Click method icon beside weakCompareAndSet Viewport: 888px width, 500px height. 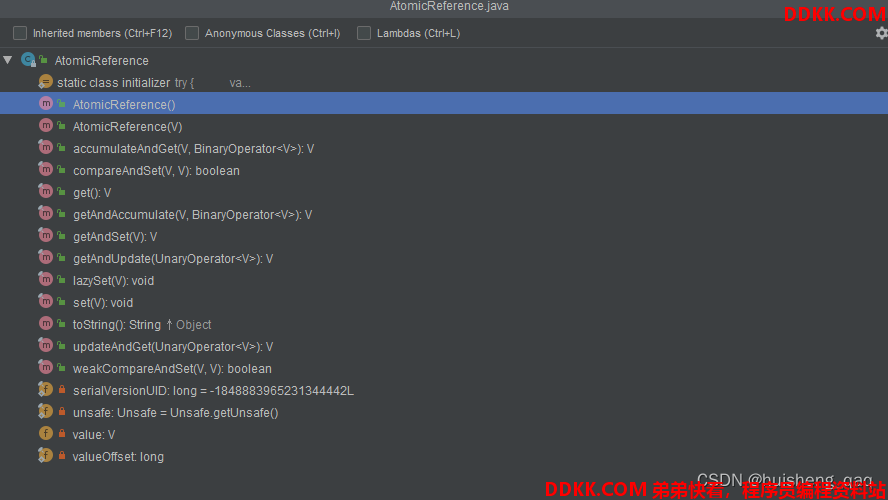(45, 367)
